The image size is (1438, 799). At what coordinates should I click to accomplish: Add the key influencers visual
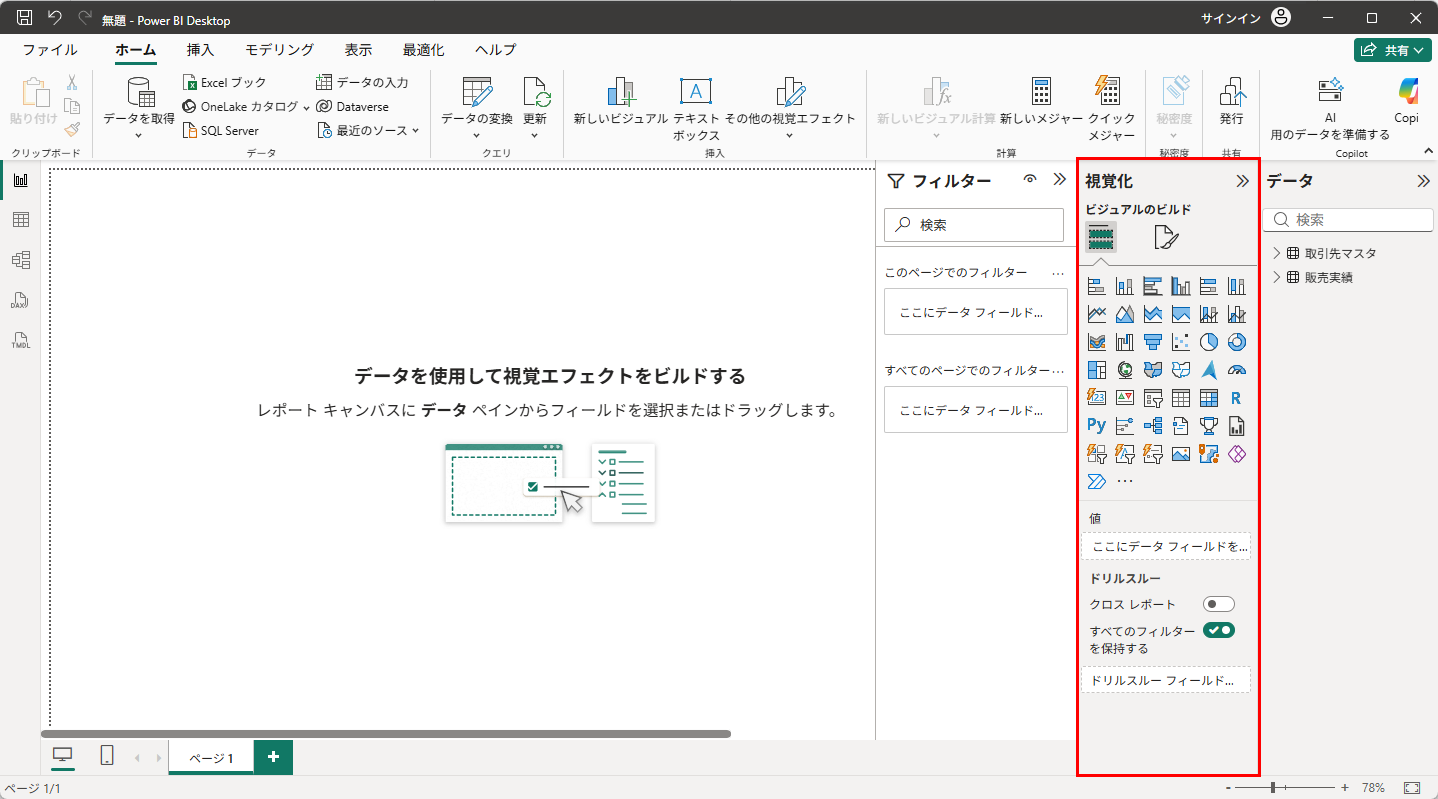click(1125, 426)
